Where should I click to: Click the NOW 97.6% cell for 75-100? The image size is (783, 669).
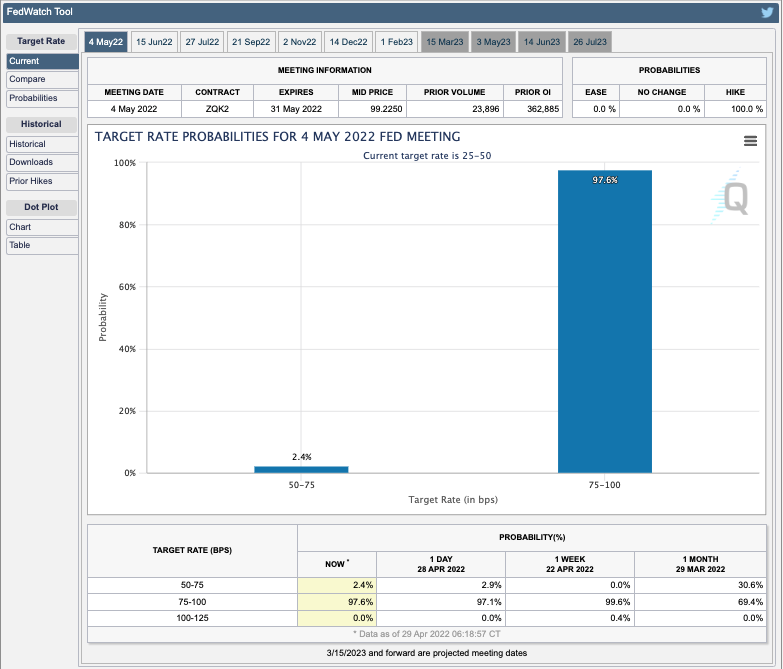pos(337,602)
